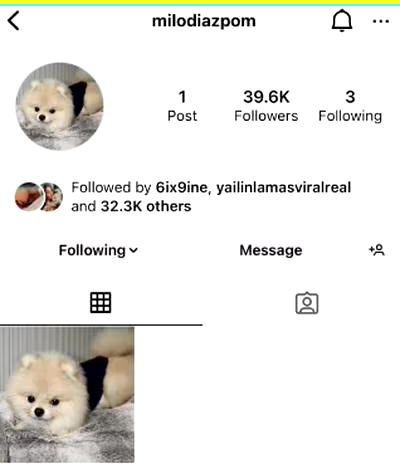
Task: Tap the Message button
Action: click(271, 250)
